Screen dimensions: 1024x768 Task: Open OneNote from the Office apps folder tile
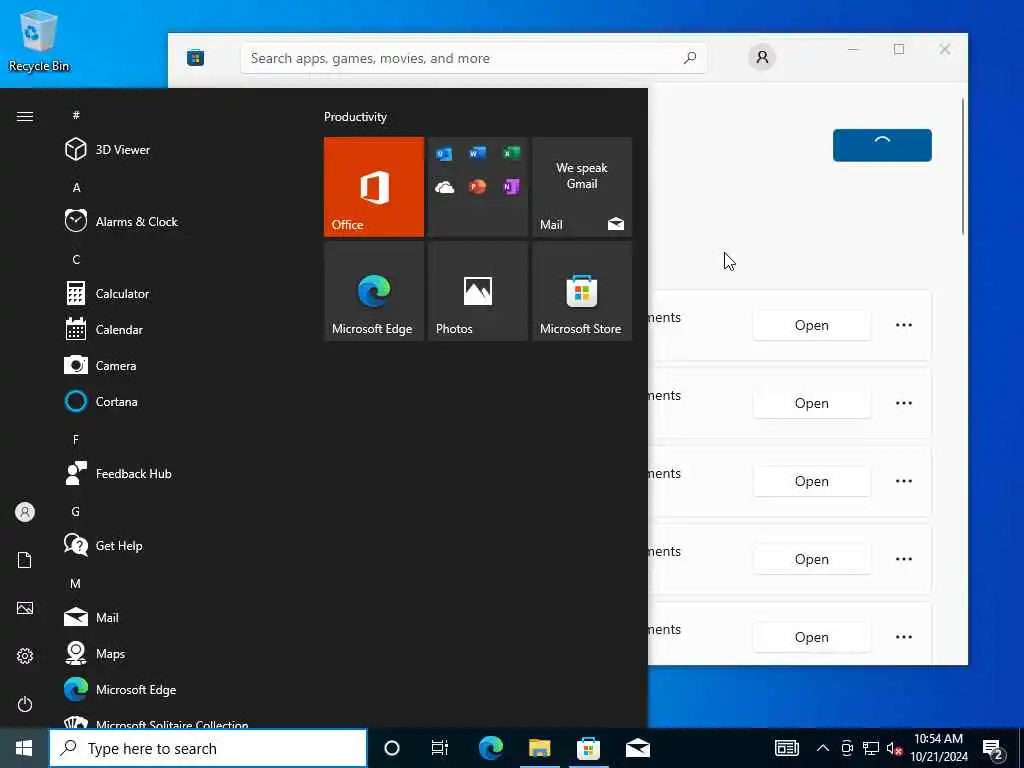(511, 187)
